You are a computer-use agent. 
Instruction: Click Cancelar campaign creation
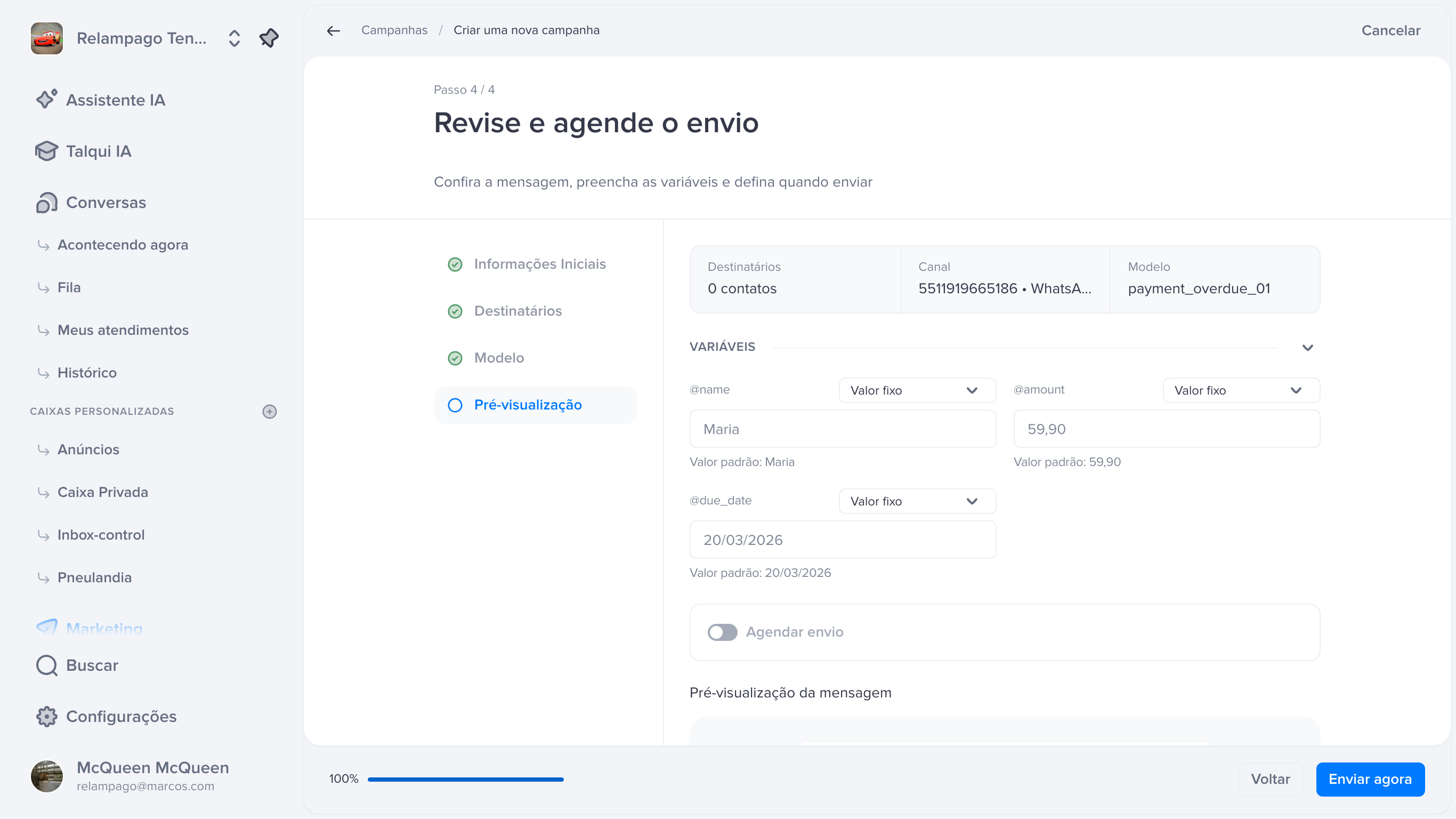tap(1390, 30)
